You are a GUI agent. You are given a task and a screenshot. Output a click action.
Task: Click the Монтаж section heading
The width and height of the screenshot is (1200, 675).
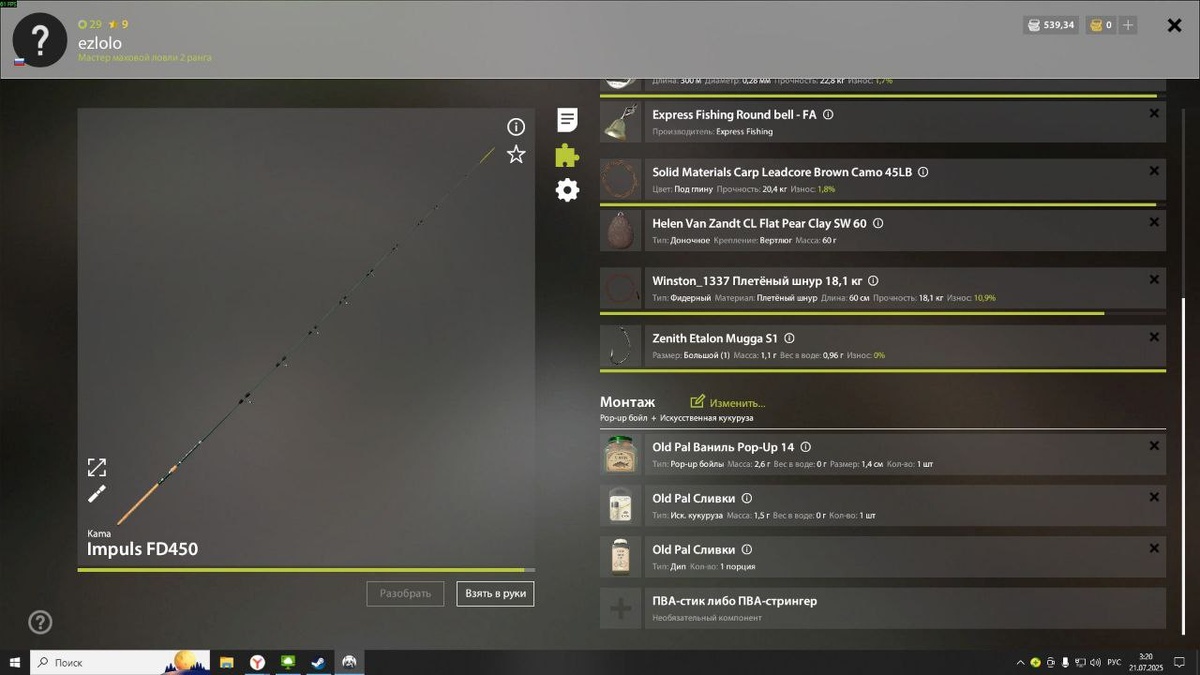tap(628, 402)
